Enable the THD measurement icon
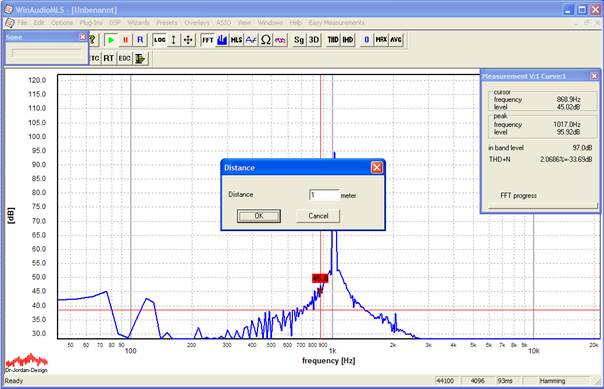The image size is (604, 389). (x=333, y=40)
